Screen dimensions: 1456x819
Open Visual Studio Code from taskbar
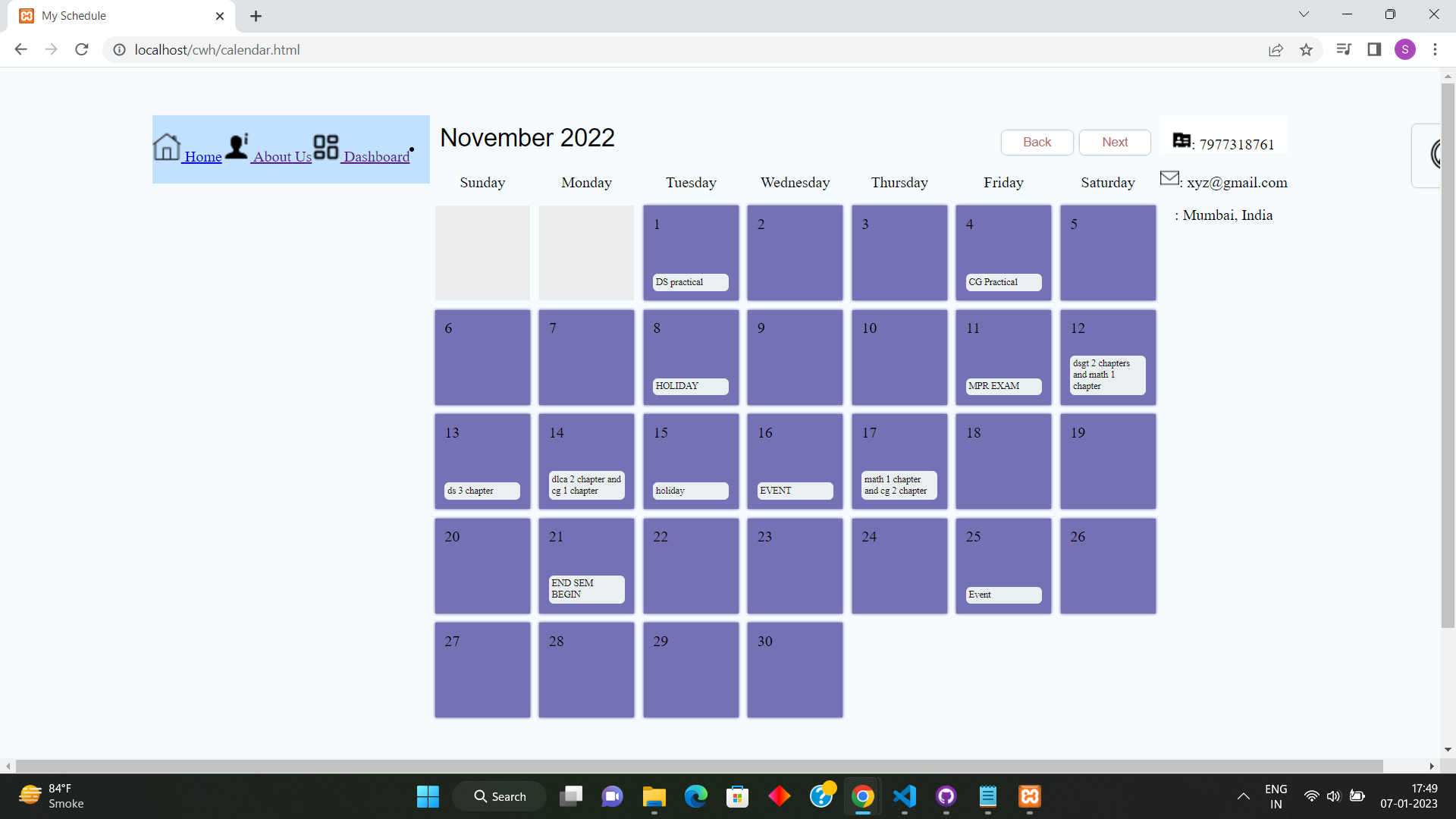point(905,796)
